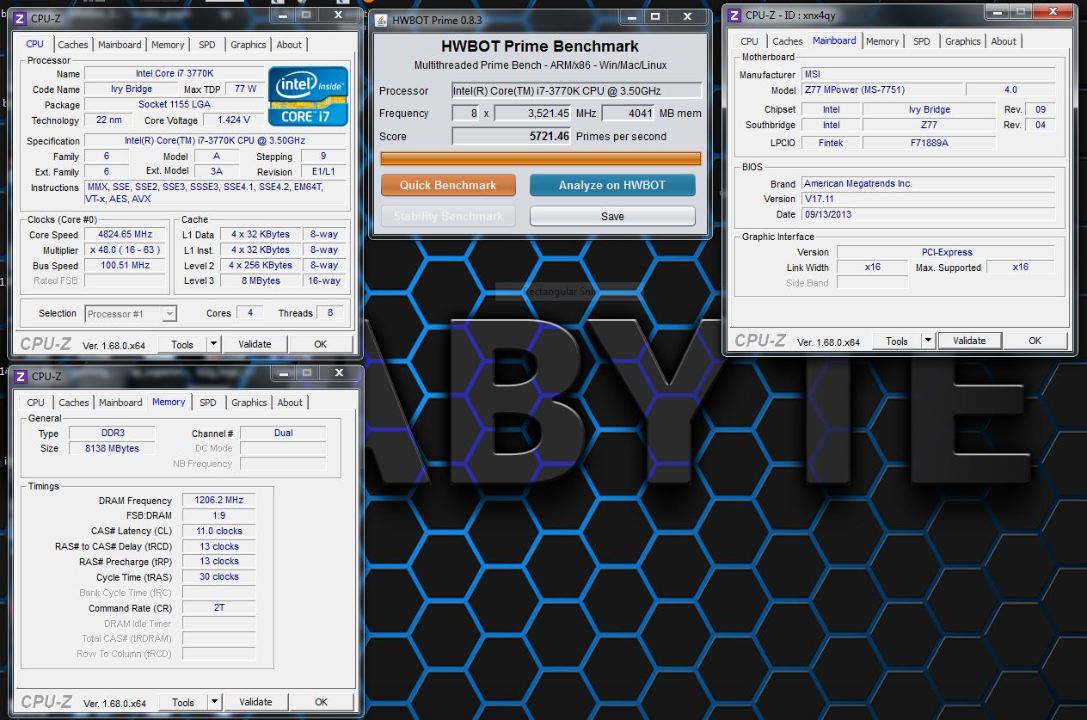Click memory Type value DDR3
1087x720 pixels.
112,433
